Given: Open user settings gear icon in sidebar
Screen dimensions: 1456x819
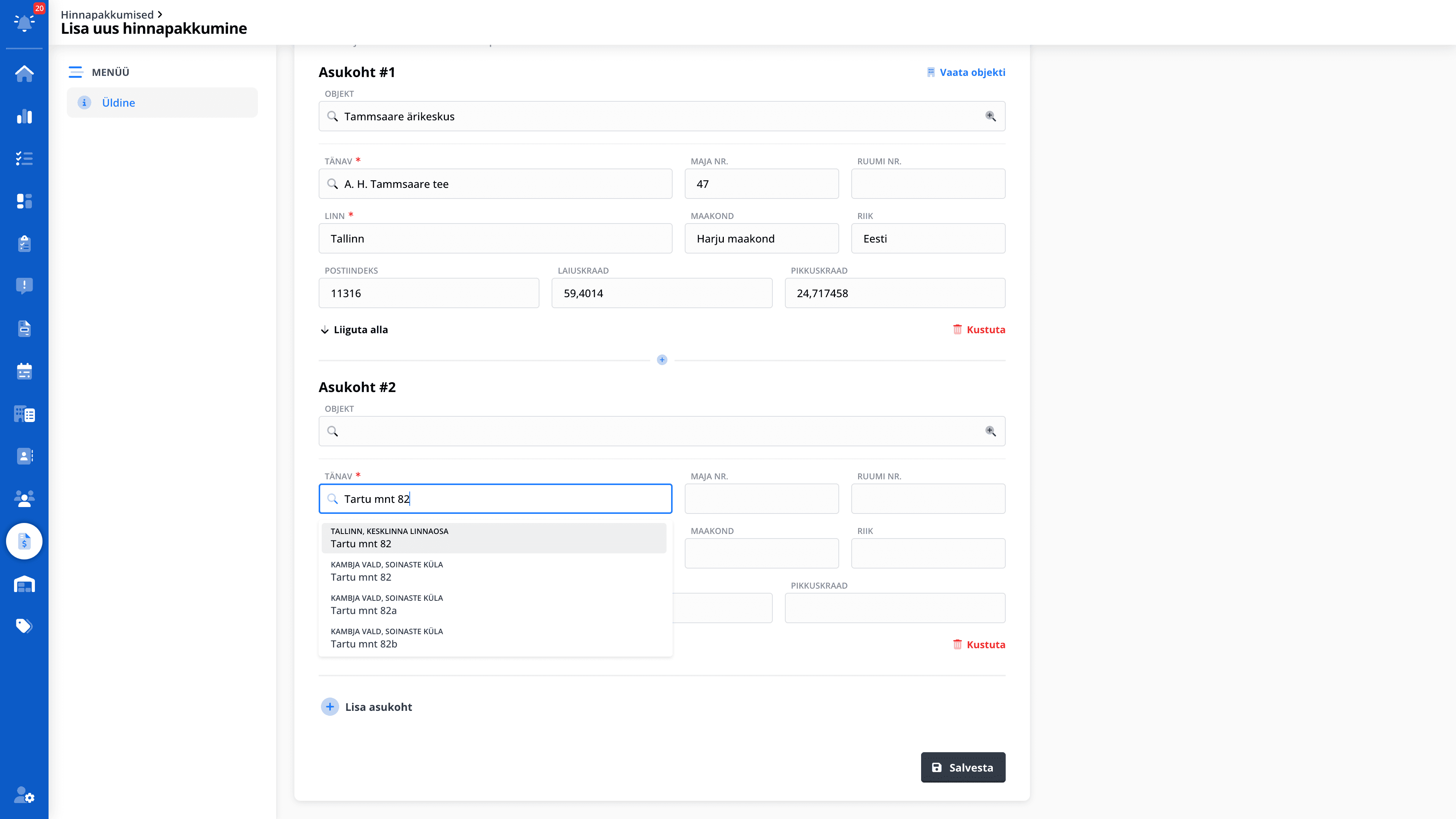Looking at the screenshot, I should pos(24,795).
